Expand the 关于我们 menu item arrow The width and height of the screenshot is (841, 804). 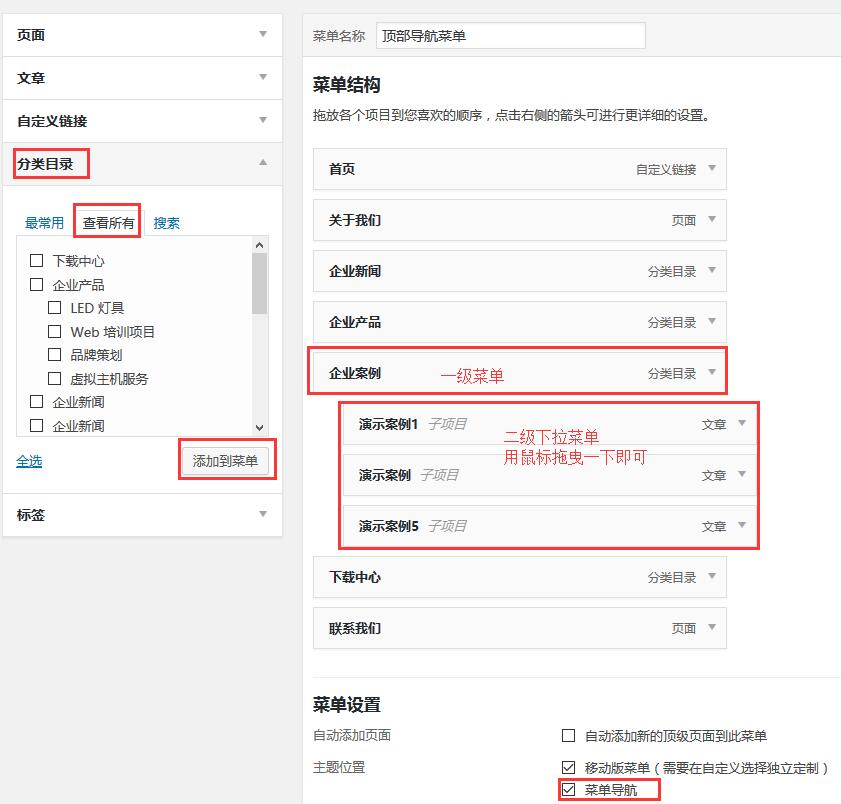coord(712,220)
